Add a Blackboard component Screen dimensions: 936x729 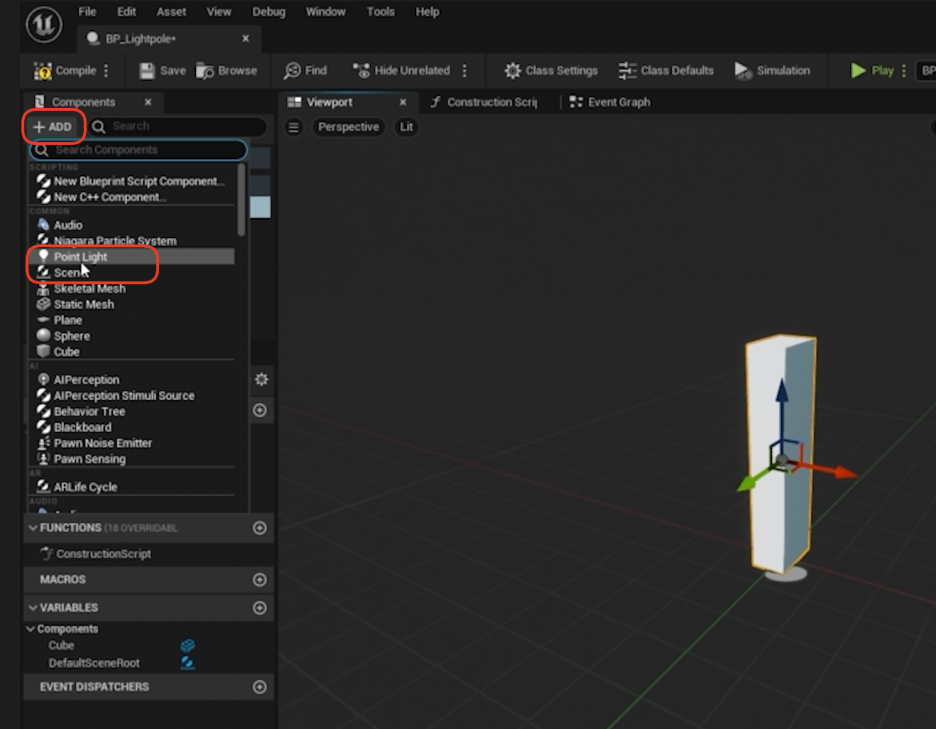[131, 427]
